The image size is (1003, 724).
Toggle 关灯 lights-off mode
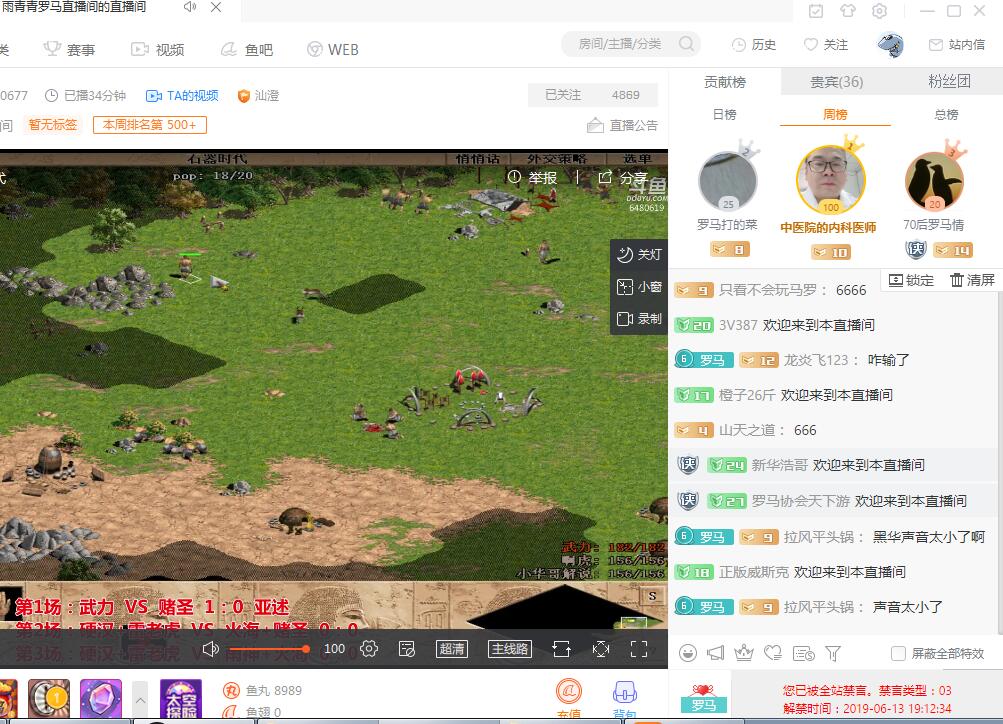[x=640, y=254]
